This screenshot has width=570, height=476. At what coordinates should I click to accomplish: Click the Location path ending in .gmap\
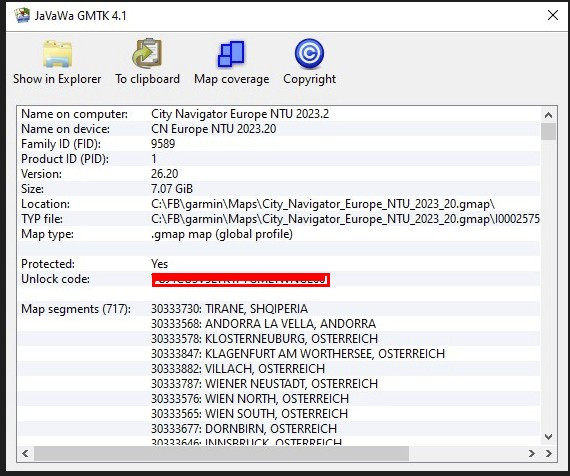click(323, 204)
